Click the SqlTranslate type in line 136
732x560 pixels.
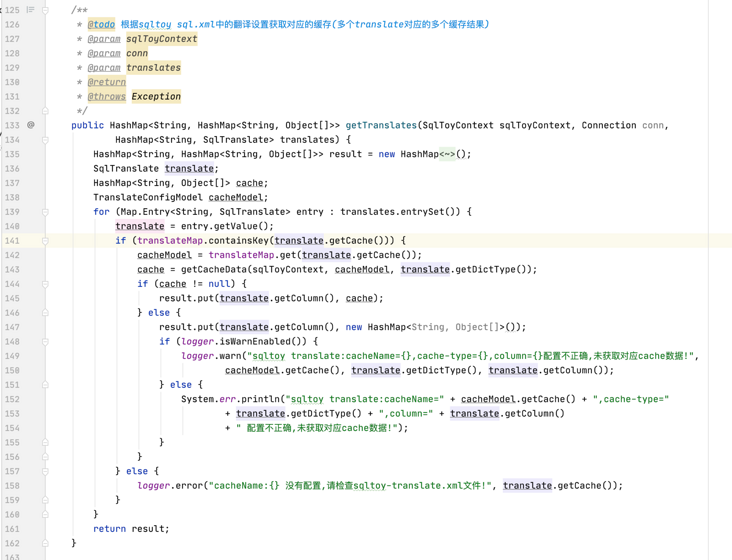point(126,168)
